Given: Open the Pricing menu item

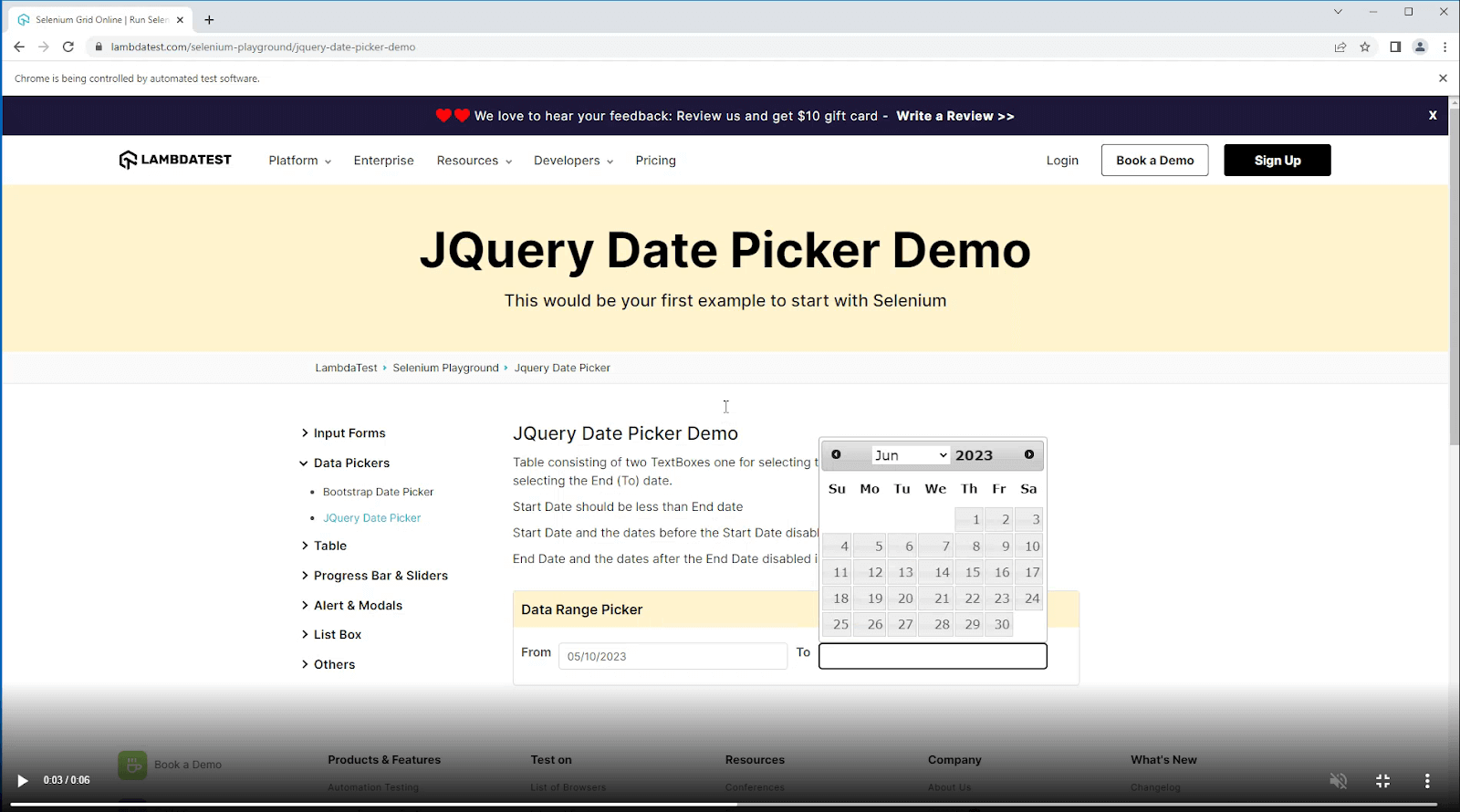Looking at the screenshot, I should pyautogui.click(x=655, y=161).
